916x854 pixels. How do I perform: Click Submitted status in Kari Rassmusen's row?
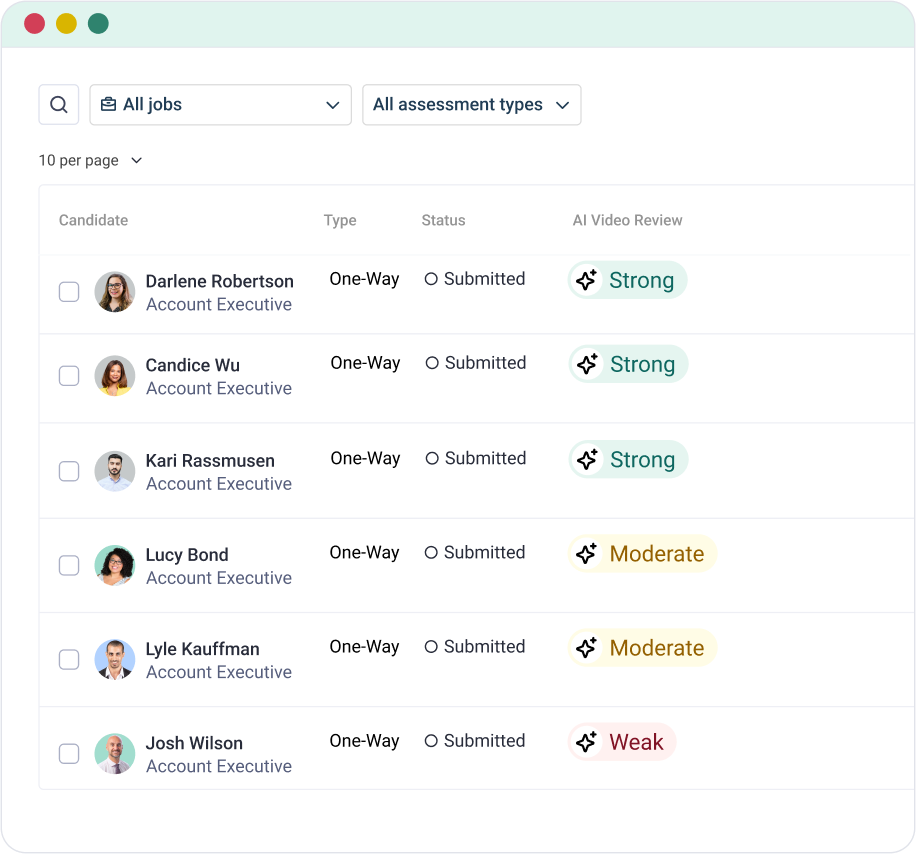[476, 458]
